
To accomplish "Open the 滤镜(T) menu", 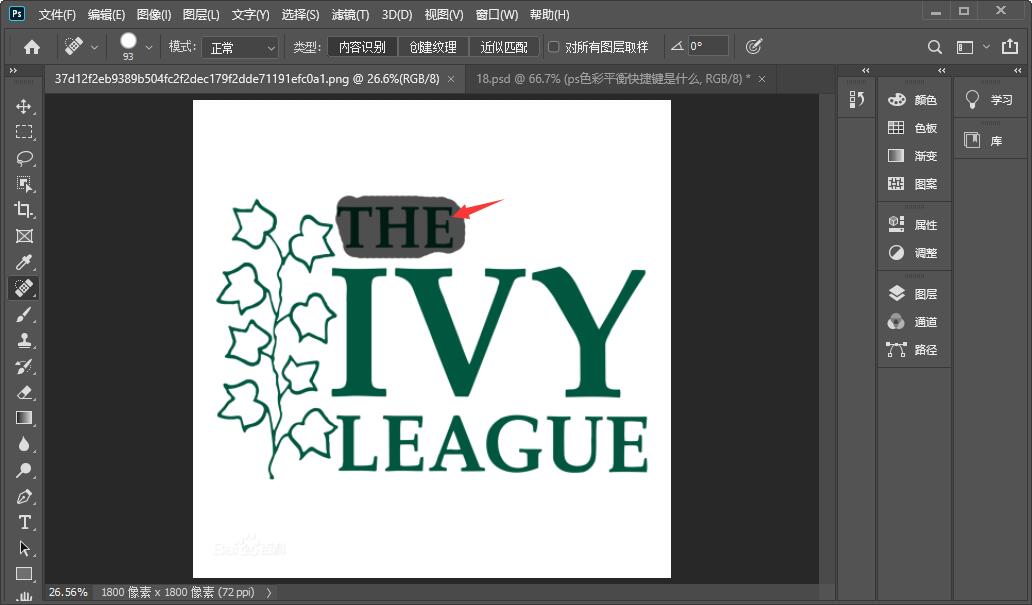I will 350,14.
